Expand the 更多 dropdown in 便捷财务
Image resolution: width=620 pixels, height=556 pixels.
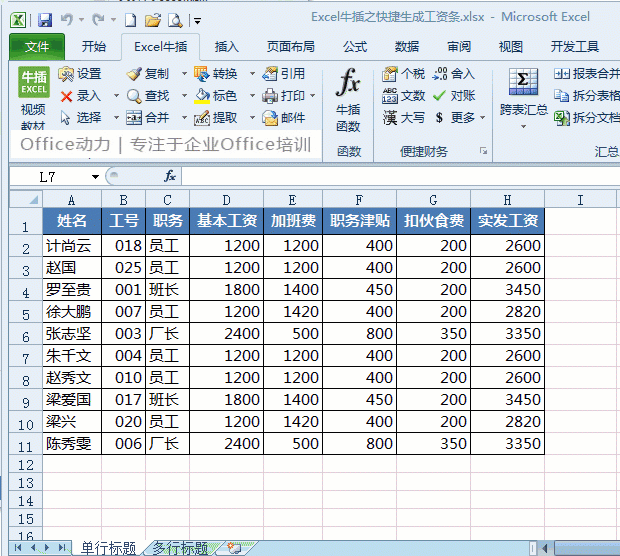(483, 117)
